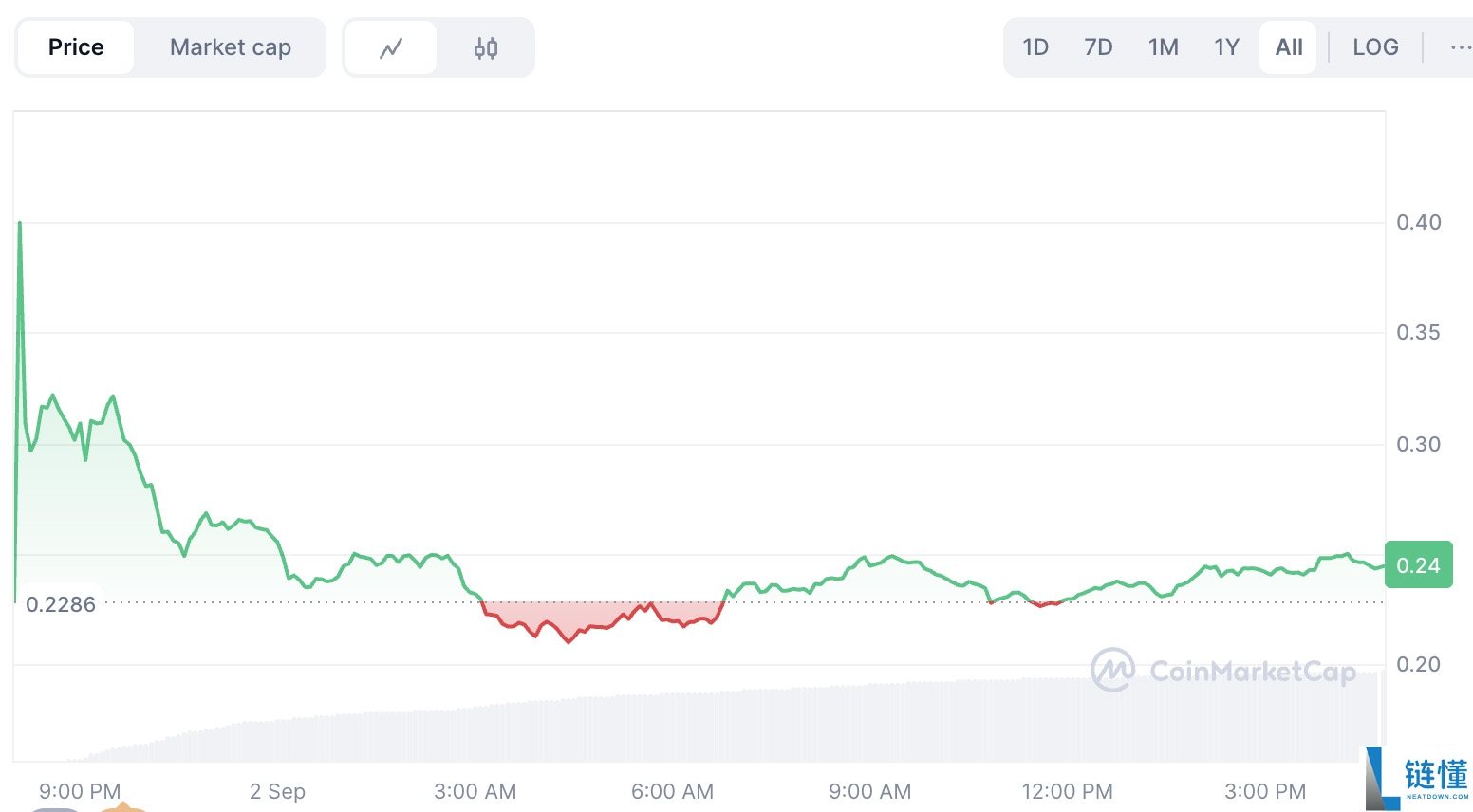Click the CoinMarketCap watermark logo
1473x812 pixels.
(1223, 671)
